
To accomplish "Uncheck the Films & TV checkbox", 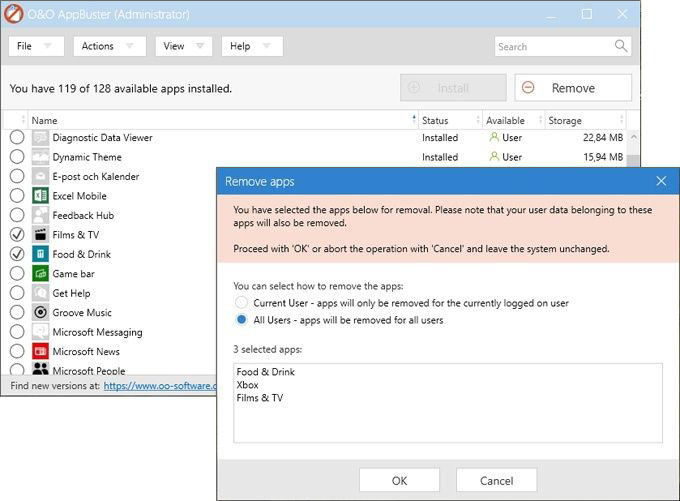I will pos(17,235).
